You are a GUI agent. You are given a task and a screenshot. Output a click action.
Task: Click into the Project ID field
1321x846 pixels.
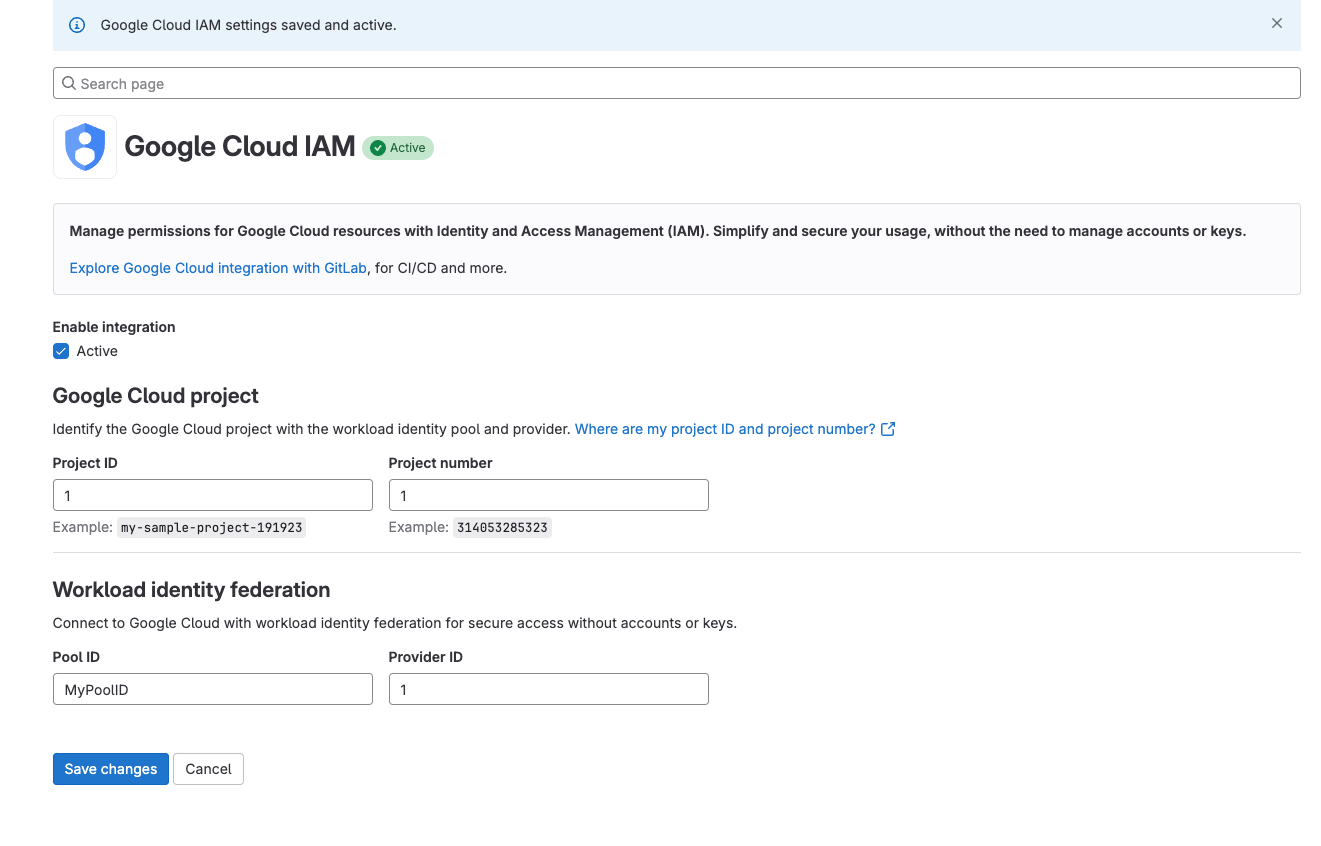tap(212, 496)
